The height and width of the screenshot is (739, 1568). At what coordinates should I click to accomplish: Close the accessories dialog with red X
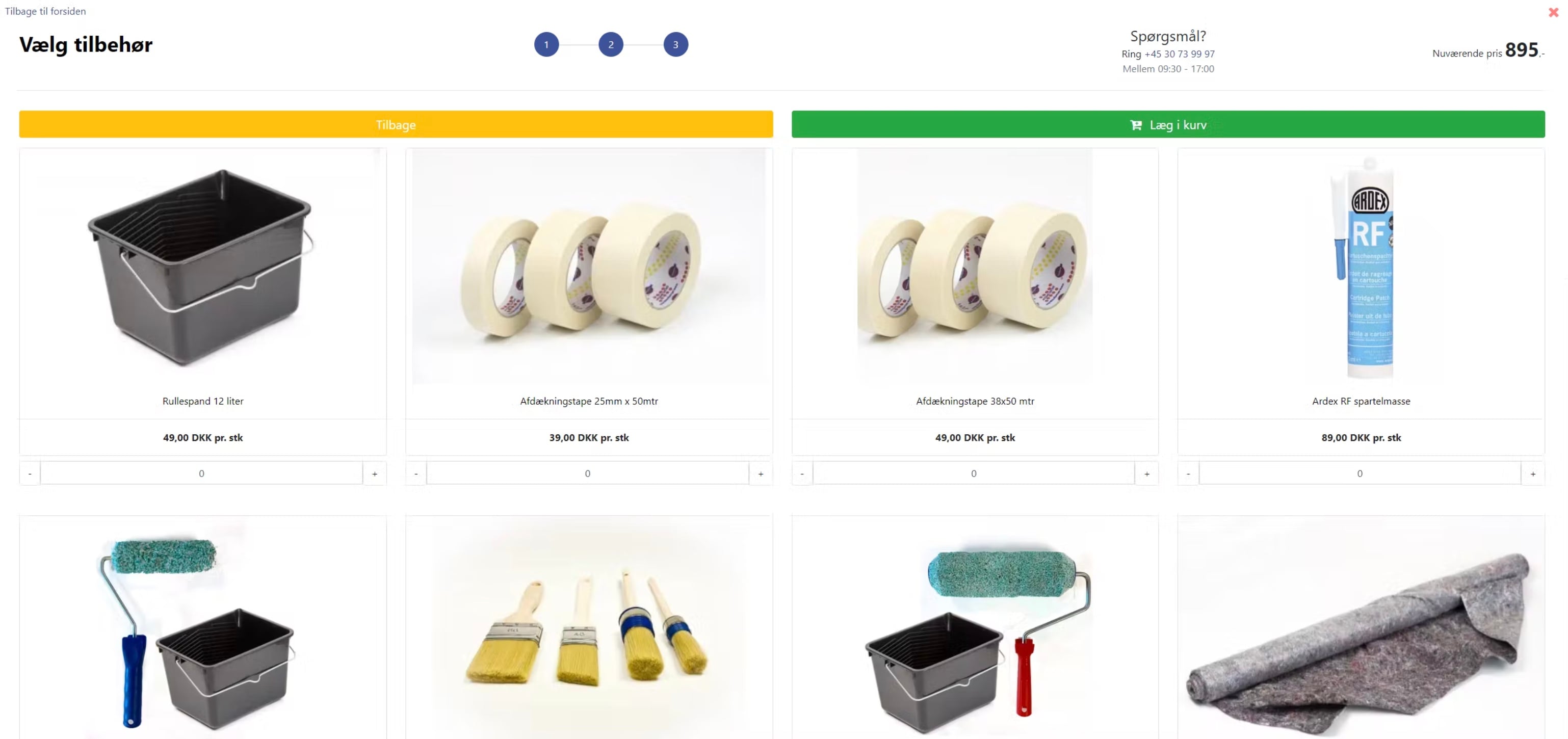(x=1553, y=12)
